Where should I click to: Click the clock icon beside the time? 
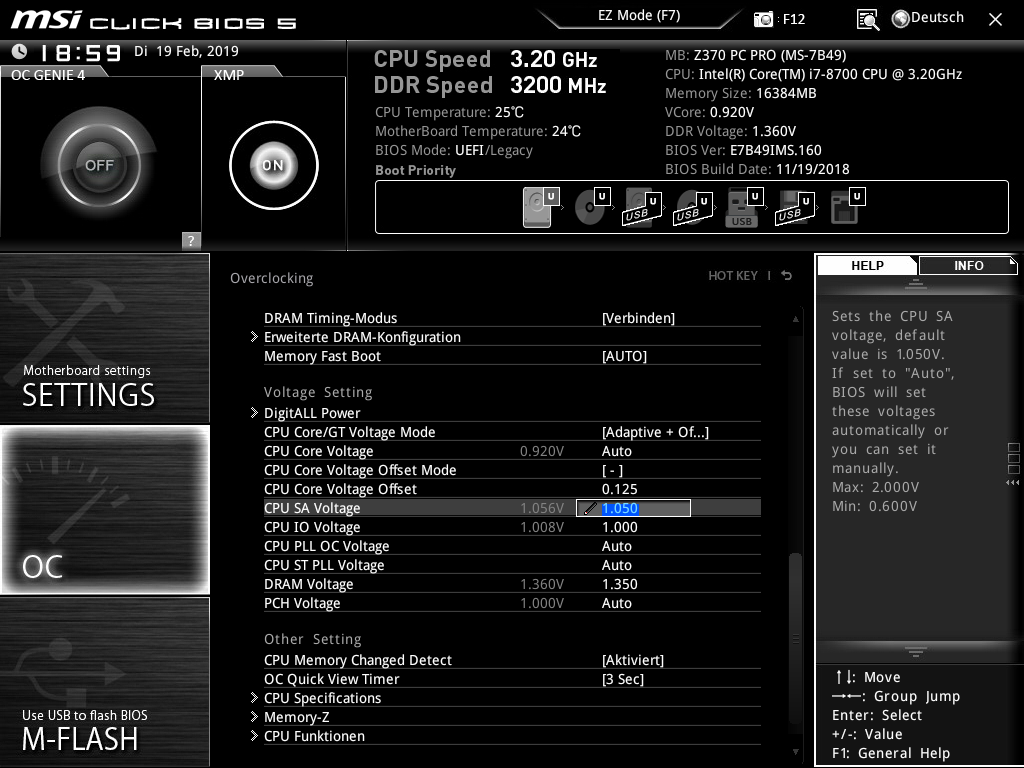[20, 51]
